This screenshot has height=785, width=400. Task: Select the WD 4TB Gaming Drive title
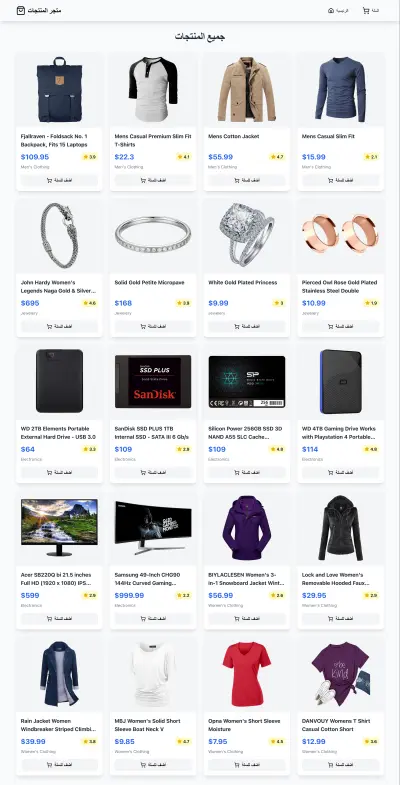[x=339, y=433]
